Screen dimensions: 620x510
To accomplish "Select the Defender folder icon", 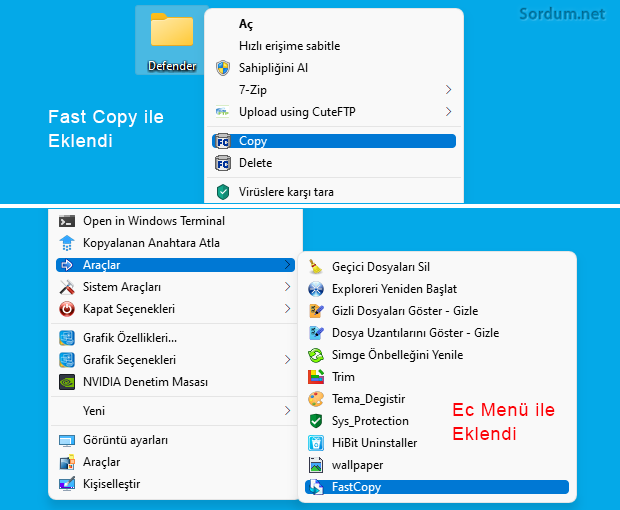I will (172, 30).
